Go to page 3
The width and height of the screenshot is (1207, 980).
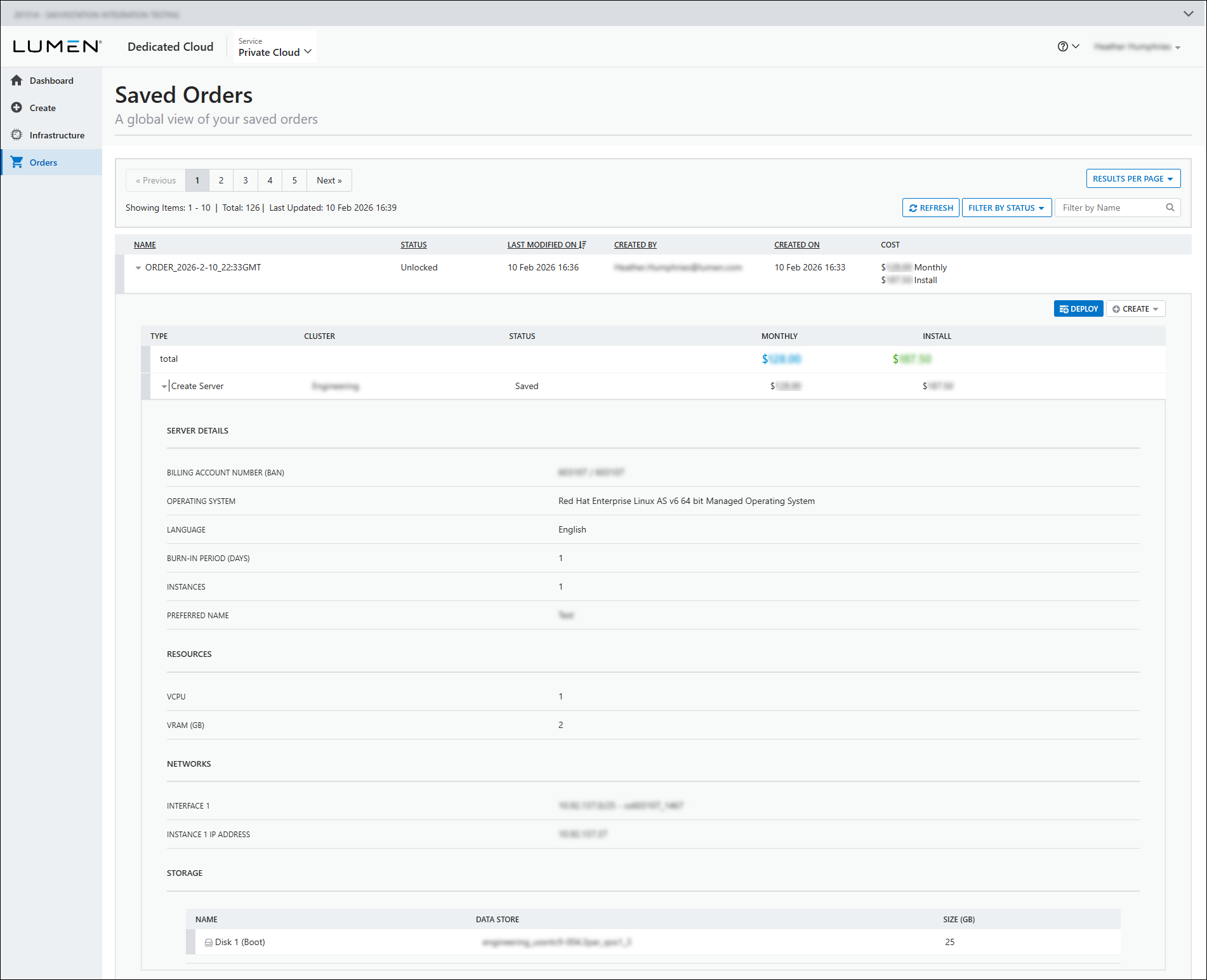[246, 181]
